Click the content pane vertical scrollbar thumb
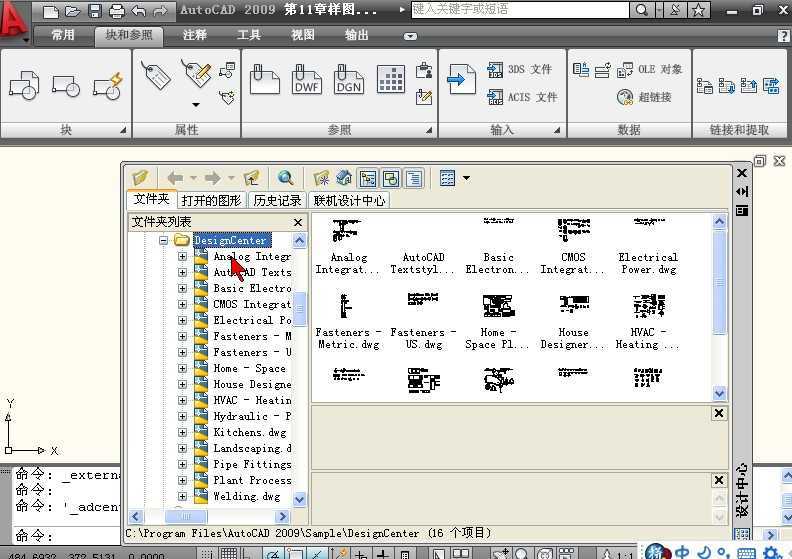The image size is (792, 559). pyautogui.click(x=719, y=283)
